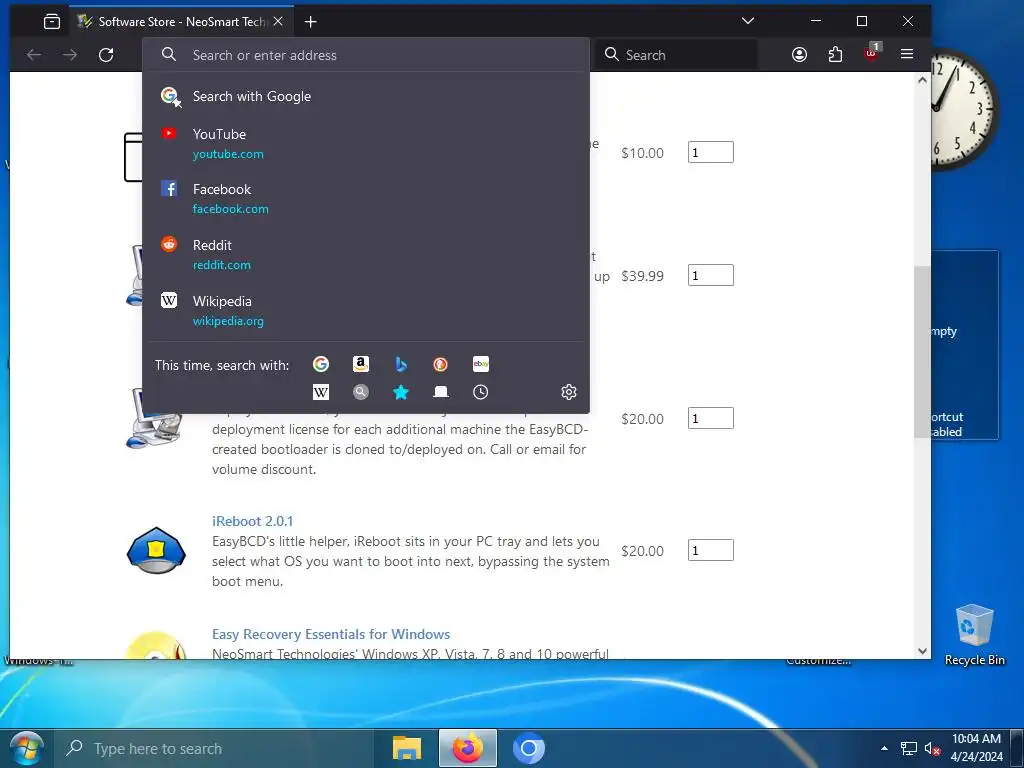Image resolution: width=1024 pixels, height=768 pixels.
Task: Go forward to the next page
Action: [70, 55]
